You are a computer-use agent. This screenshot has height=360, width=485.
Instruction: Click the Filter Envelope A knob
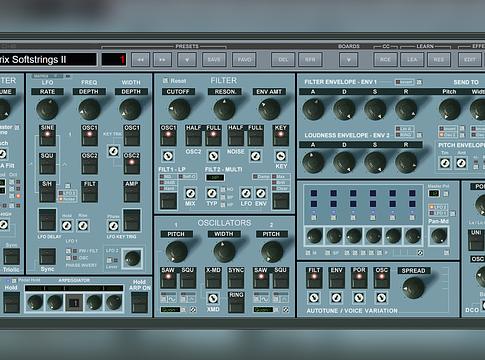pos(313,109)
